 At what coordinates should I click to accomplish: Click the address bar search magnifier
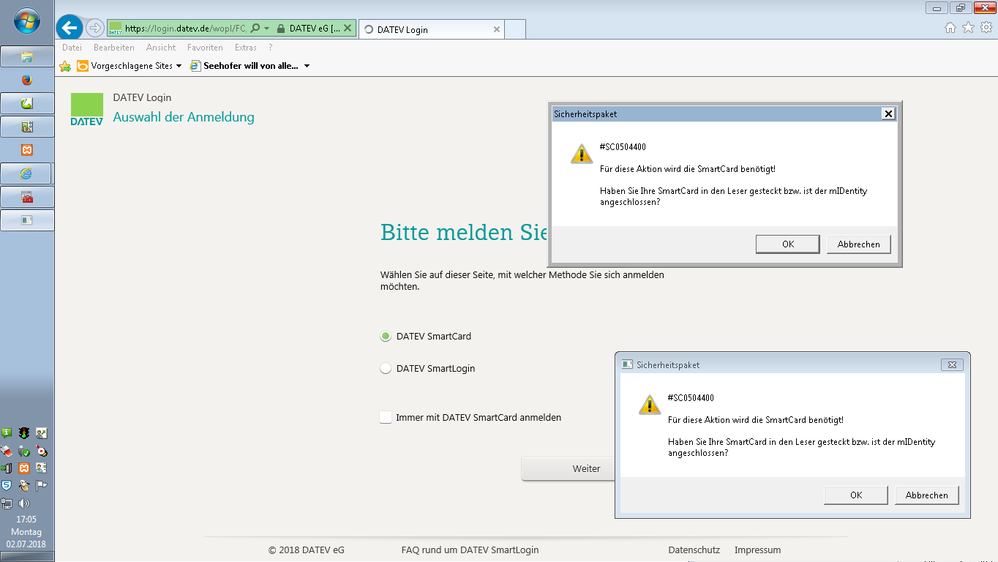click(255, 28)
